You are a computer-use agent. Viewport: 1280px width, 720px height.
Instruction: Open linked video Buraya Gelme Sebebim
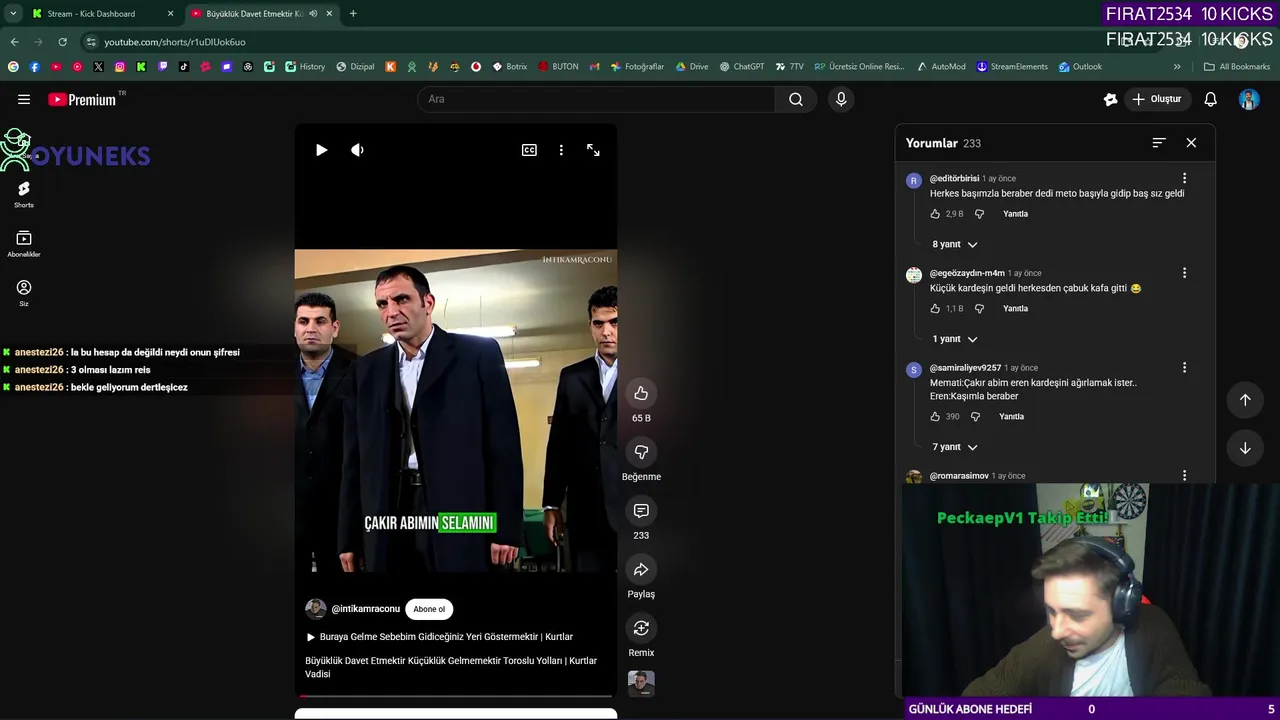pyautogui.click(x=439, y=637)
